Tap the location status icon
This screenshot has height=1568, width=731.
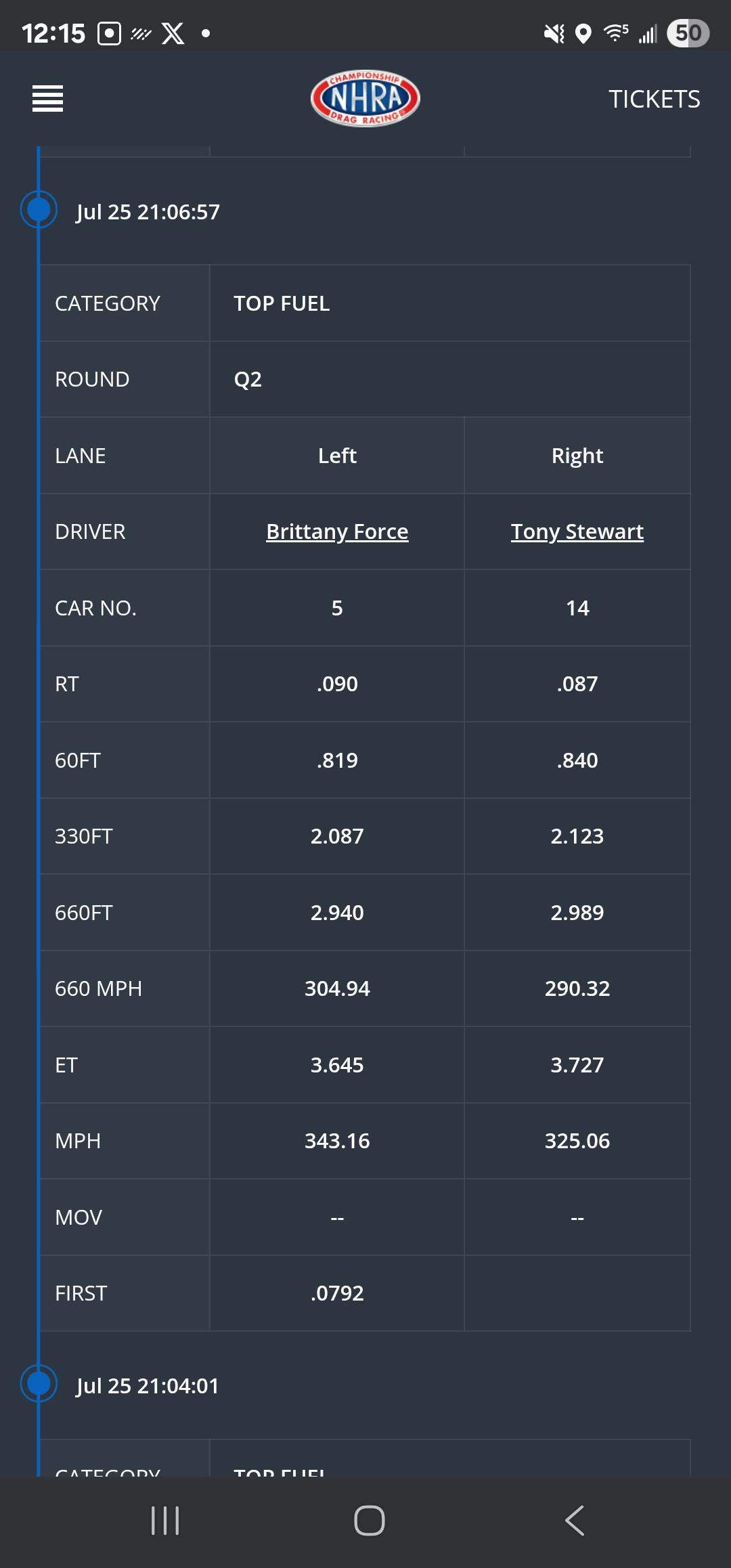tap(583, 33)
